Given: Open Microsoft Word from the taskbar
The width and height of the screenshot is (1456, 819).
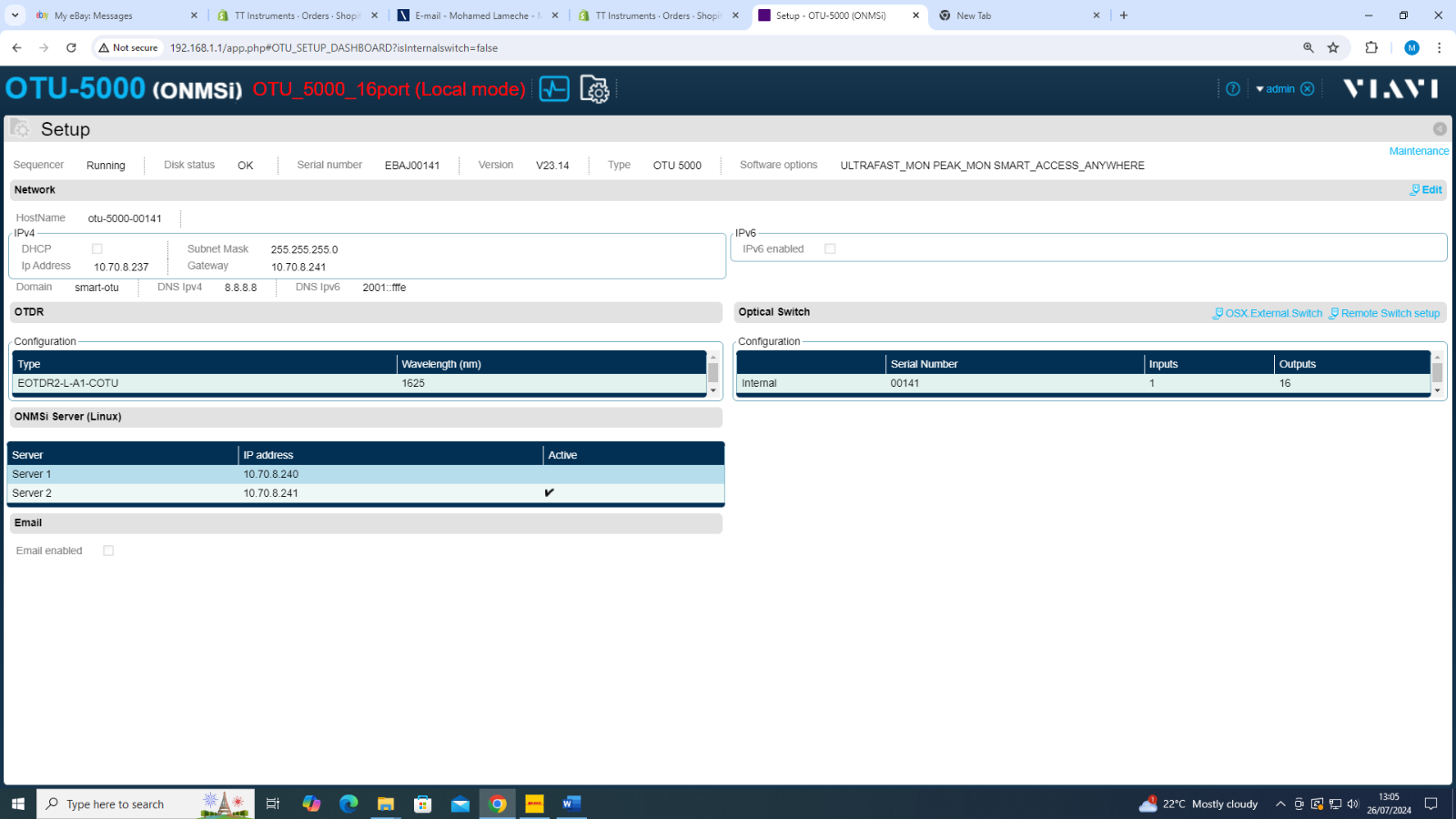Looking at the screenshot, I should click(571, 804).
